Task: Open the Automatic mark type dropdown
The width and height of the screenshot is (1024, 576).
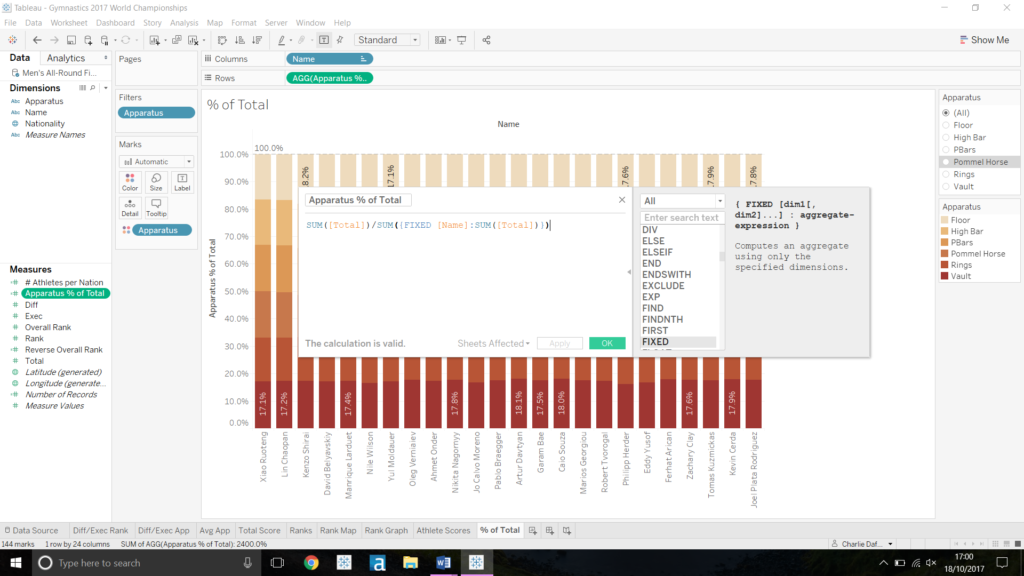Action: pyautogui.click(x=156, y=161)
